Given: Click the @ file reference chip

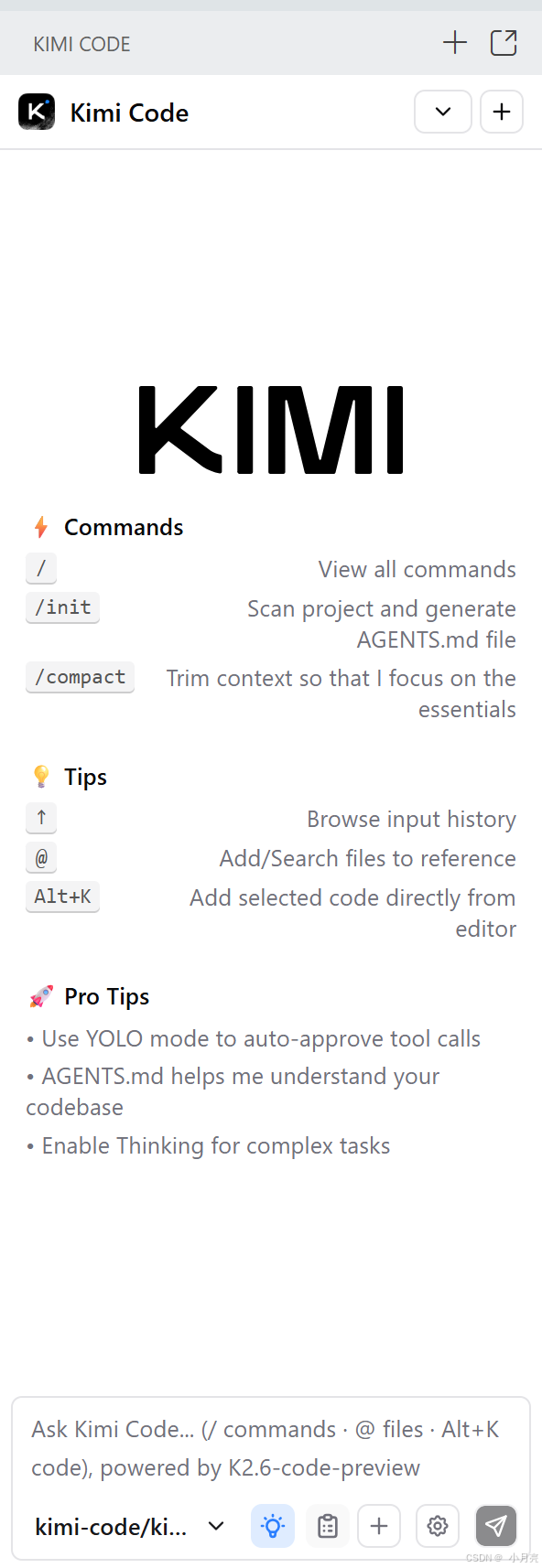Looking at the screenshot, I should point(41,857).
